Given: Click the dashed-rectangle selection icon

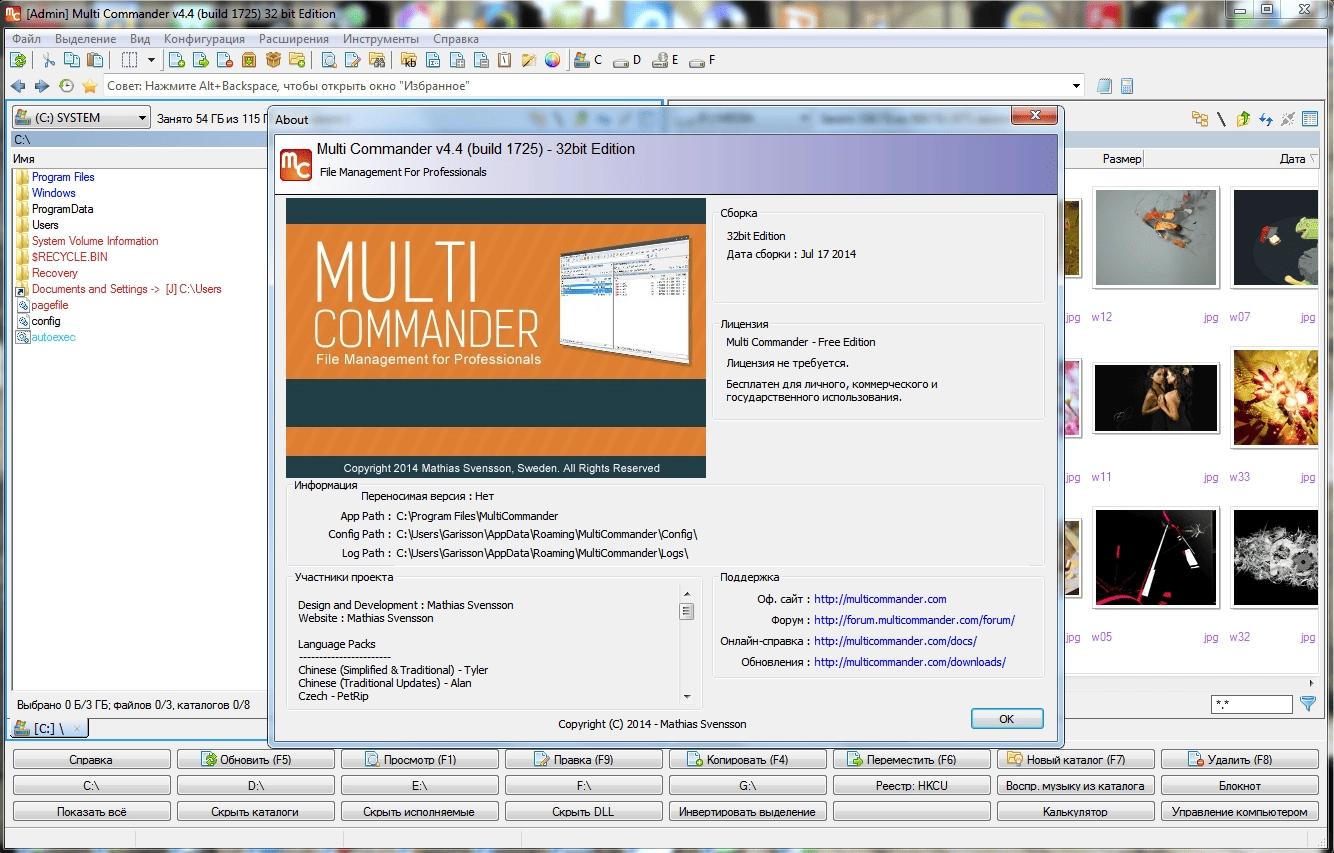Looking at the screenshot, I should [x=129, y=60].
